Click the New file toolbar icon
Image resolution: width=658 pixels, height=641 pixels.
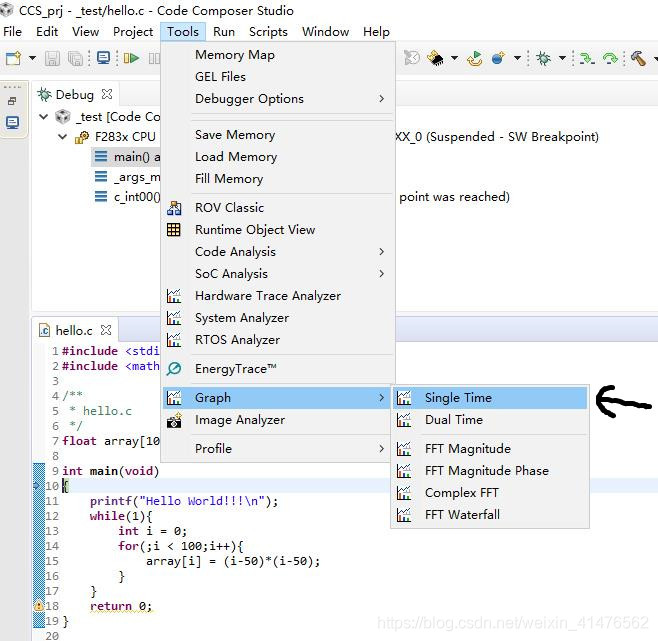click(13, 58)
